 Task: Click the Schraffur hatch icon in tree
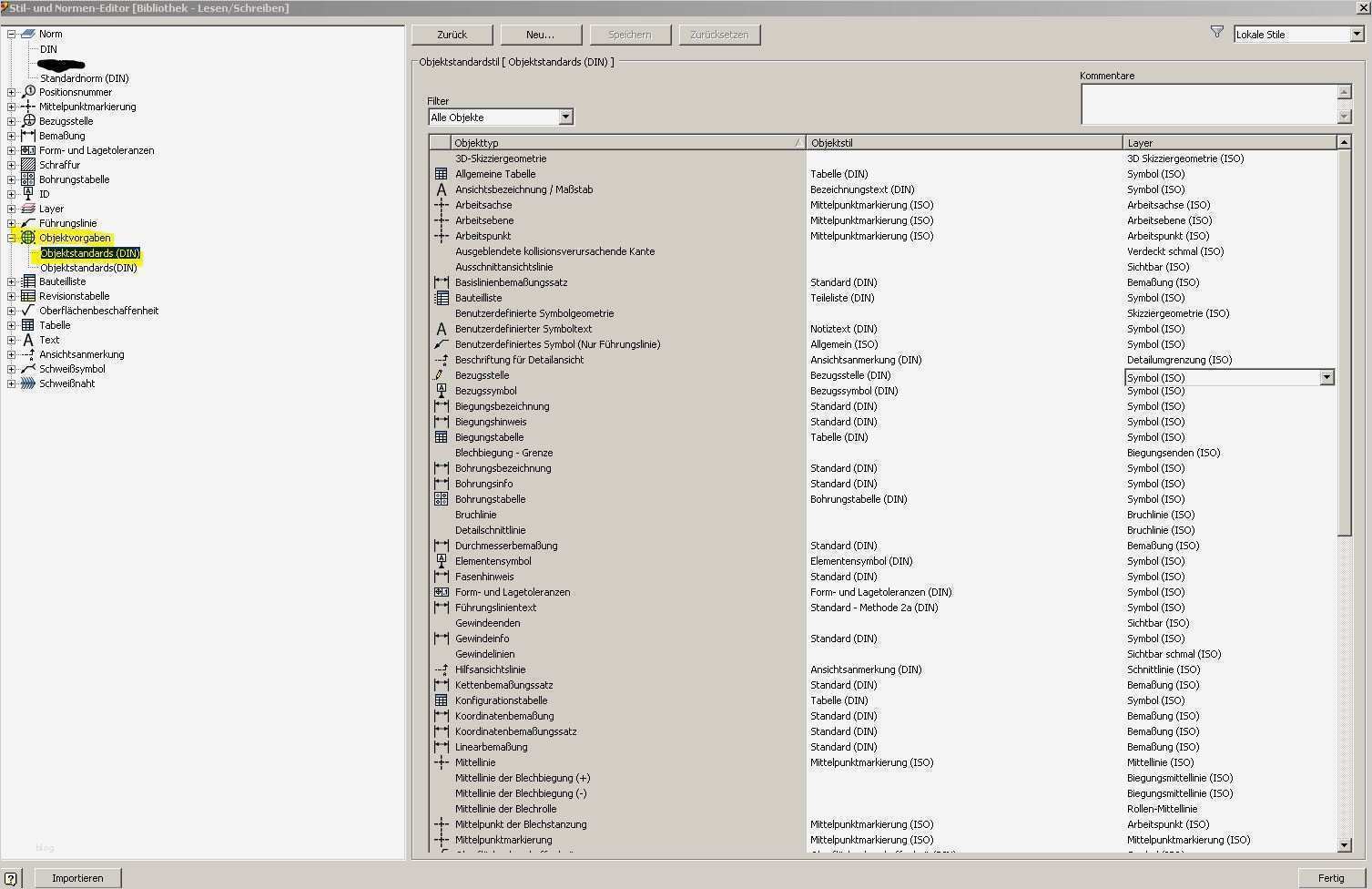[x=28, y=165]
